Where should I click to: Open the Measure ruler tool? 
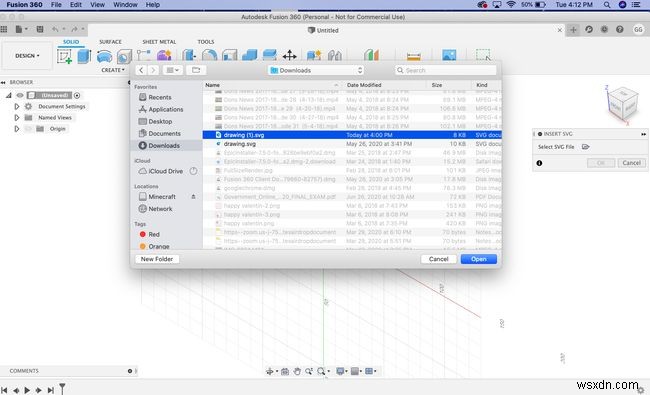coord(413,56)
